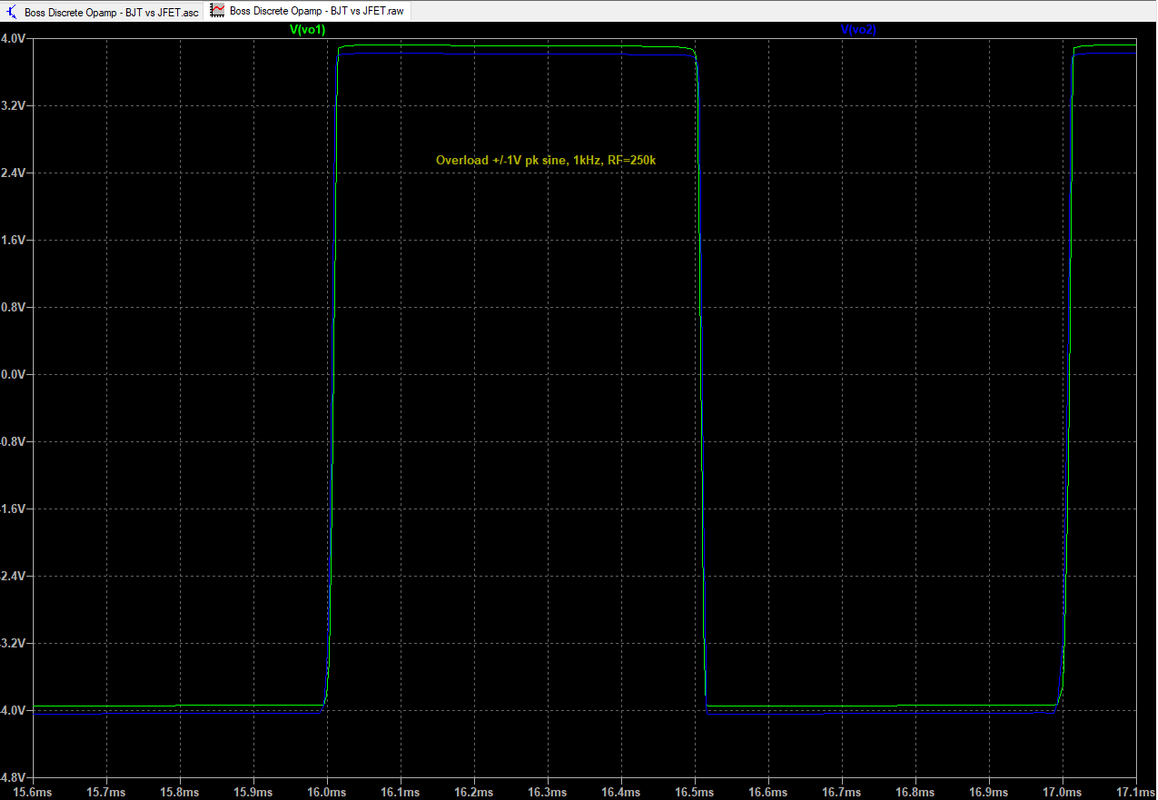Click the 2.4V upper vertical axis label

13,173
